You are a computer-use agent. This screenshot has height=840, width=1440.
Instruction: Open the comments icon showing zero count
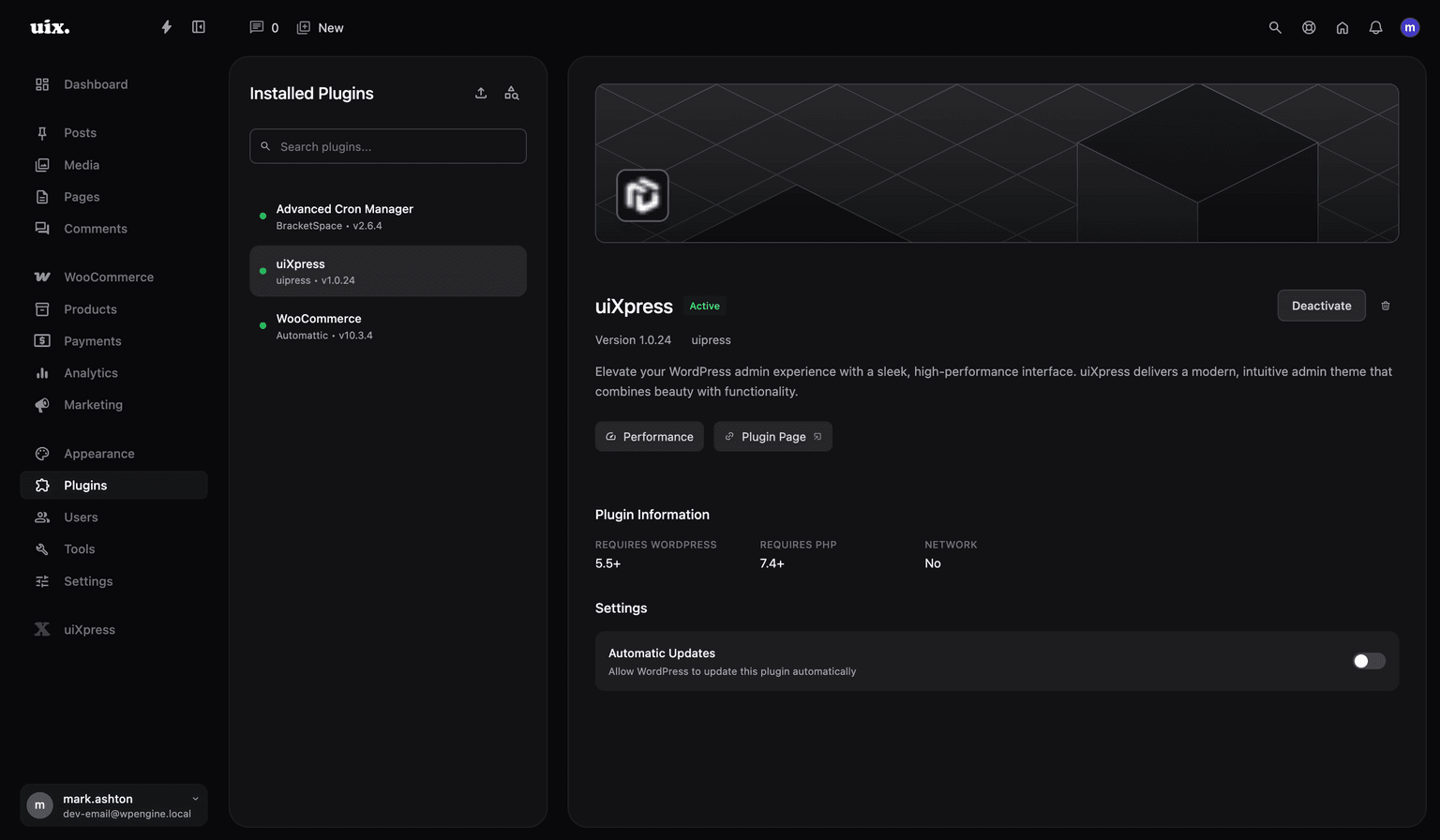(262, 27)
